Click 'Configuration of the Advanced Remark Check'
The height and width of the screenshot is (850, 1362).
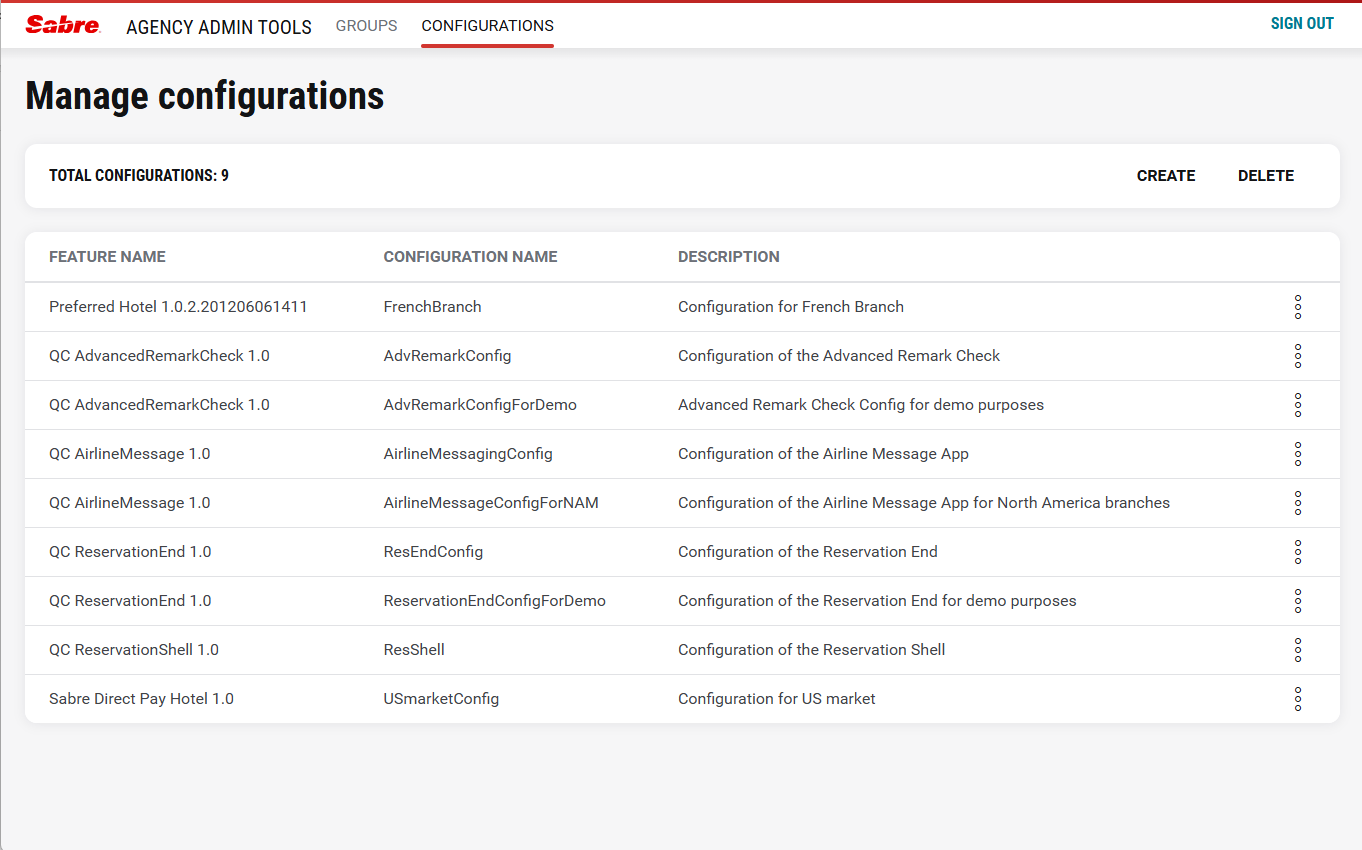tap(839, 356)
